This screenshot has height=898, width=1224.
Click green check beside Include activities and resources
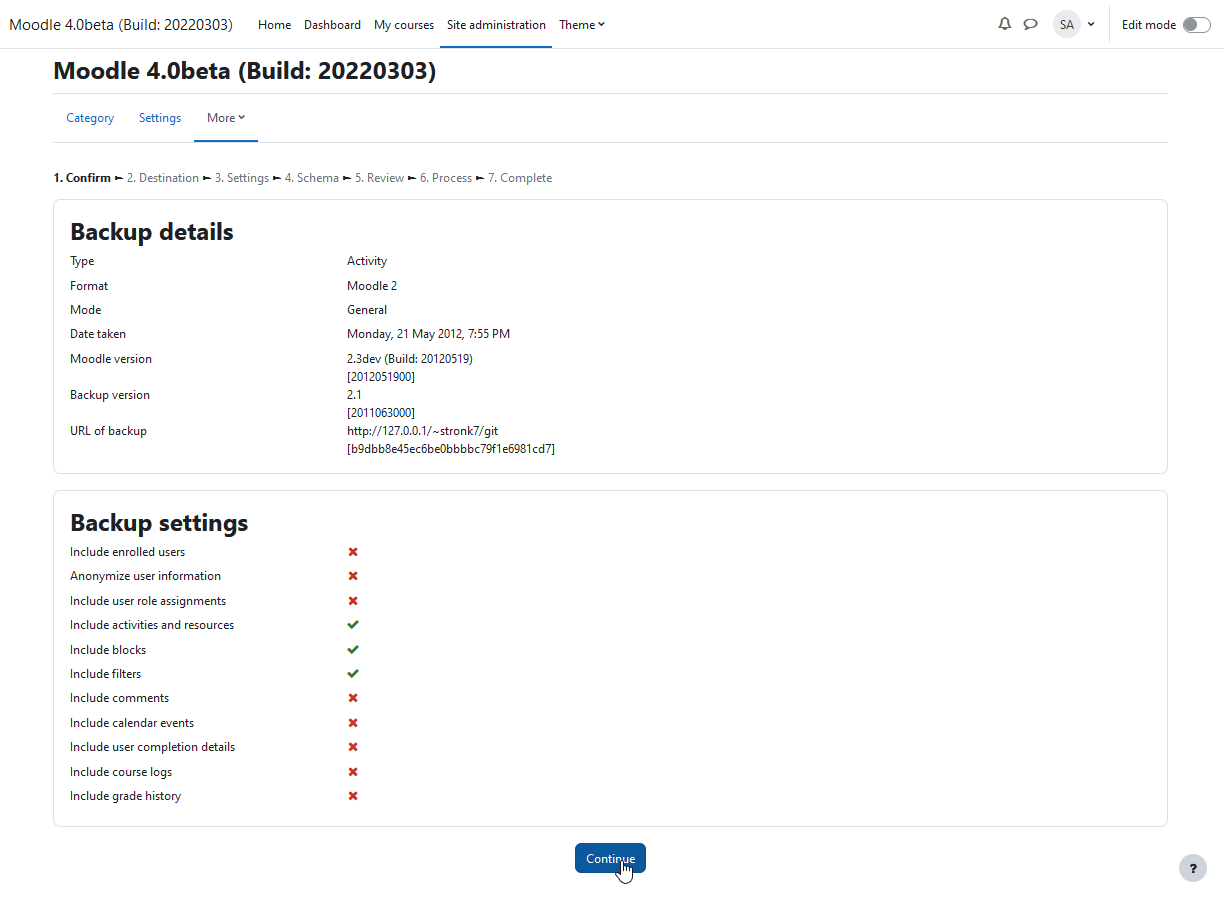pos(353,625)
